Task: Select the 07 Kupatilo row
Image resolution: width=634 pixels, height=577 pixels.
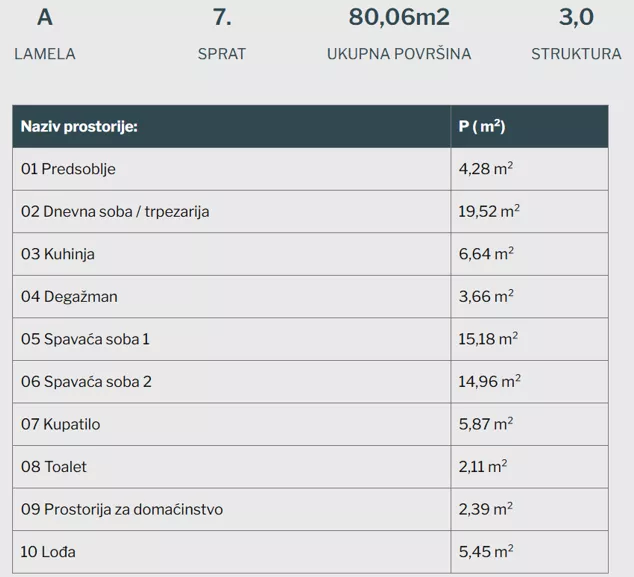Action: 61,424
